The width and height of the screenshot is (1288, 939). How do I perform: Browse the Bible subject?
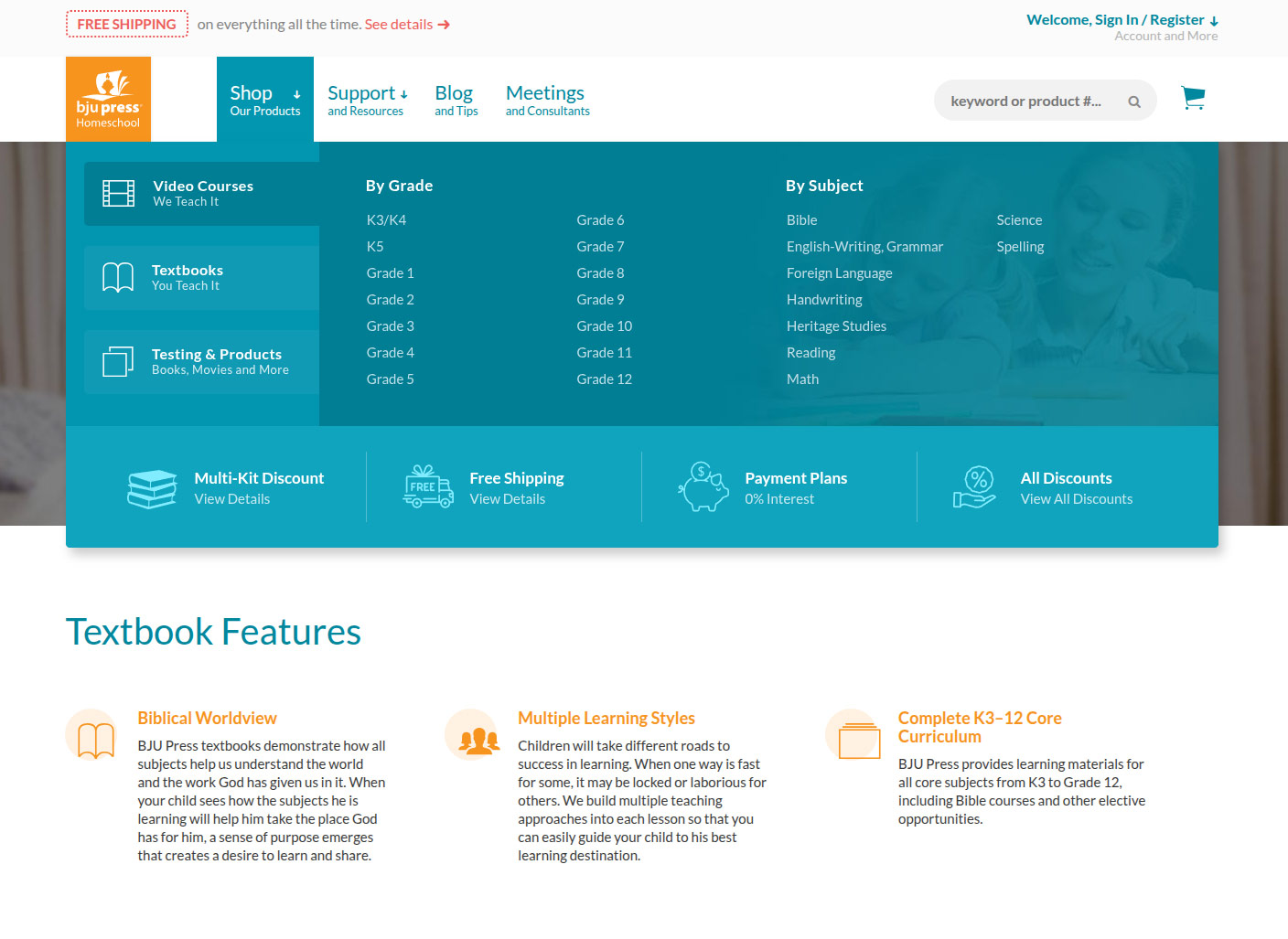(x=802, y=220)
